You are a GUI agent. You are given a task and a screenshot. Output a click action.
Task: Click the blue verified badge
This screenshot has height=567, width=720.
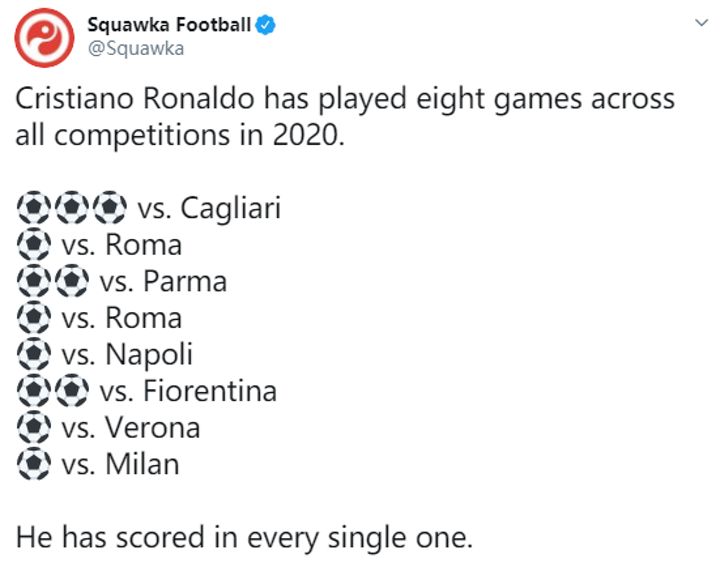[265, 25]
